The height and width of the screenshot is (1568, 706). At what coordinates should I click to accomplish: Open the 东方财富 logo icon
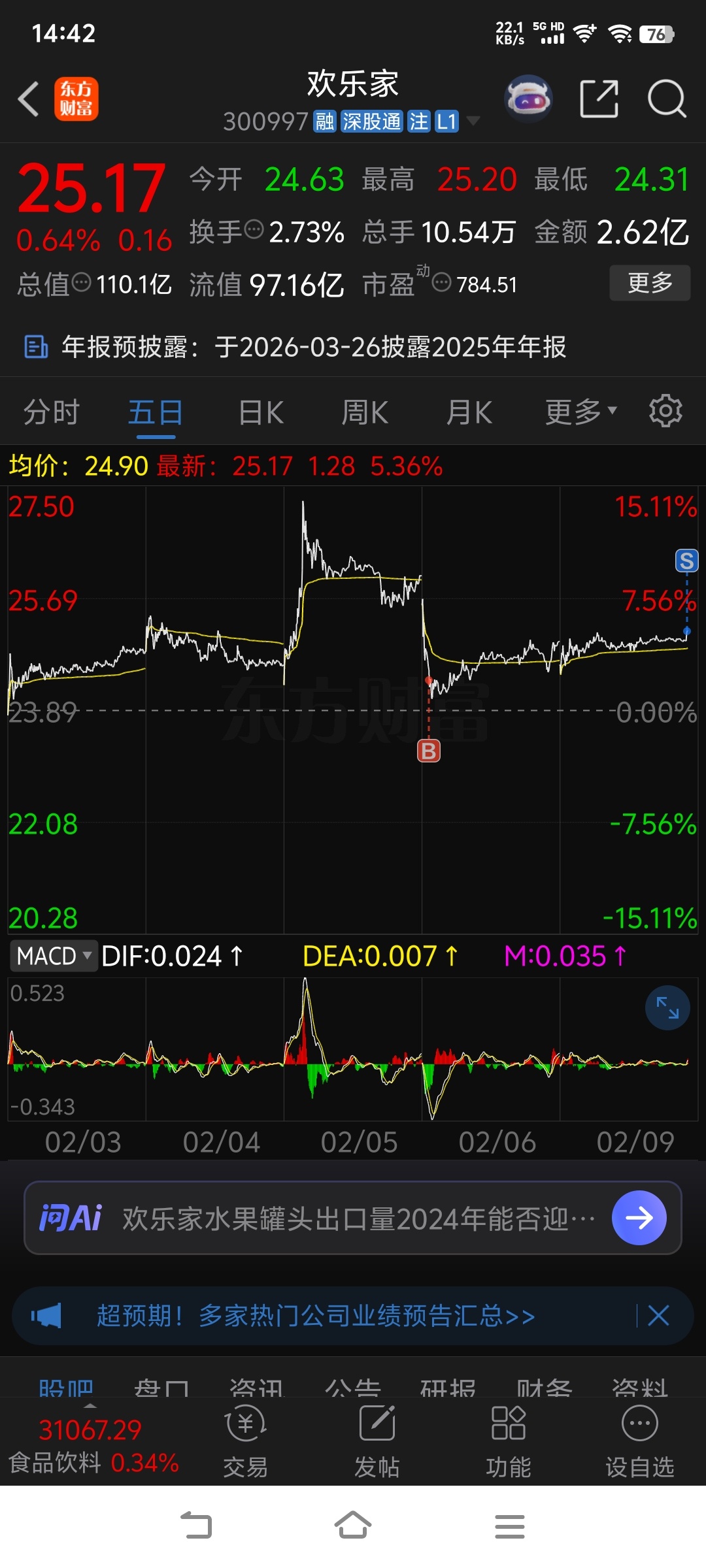click(76, 99)
